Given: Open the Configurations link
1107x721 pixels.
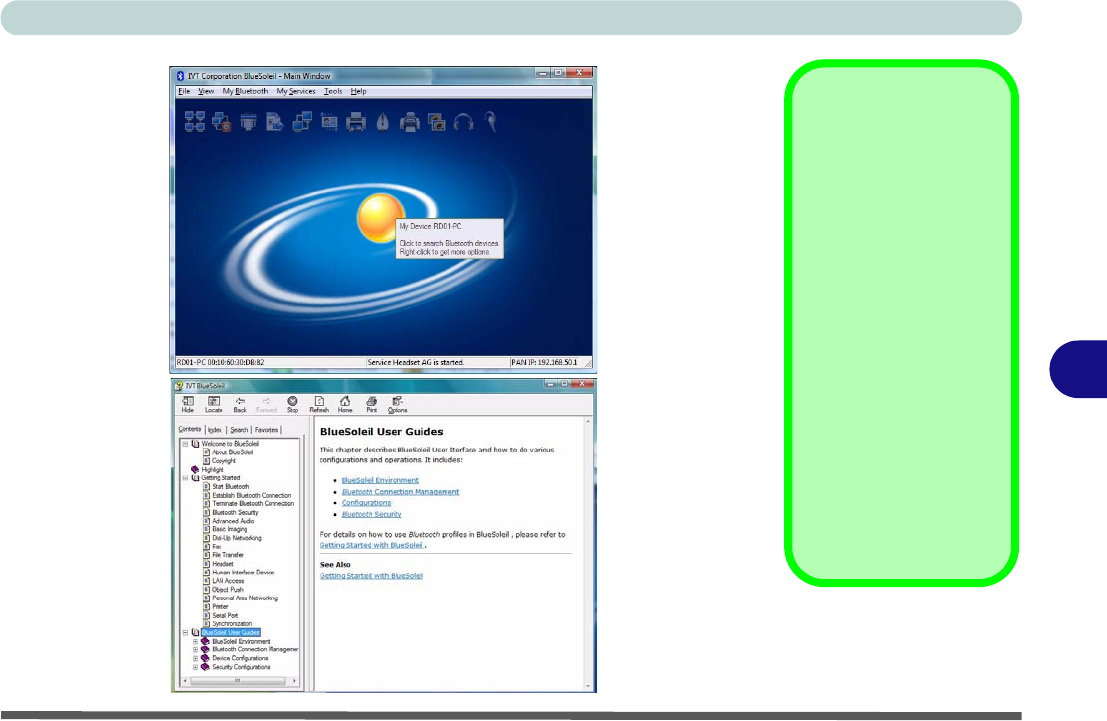Looking at the screenshot, I should (366, 503).
